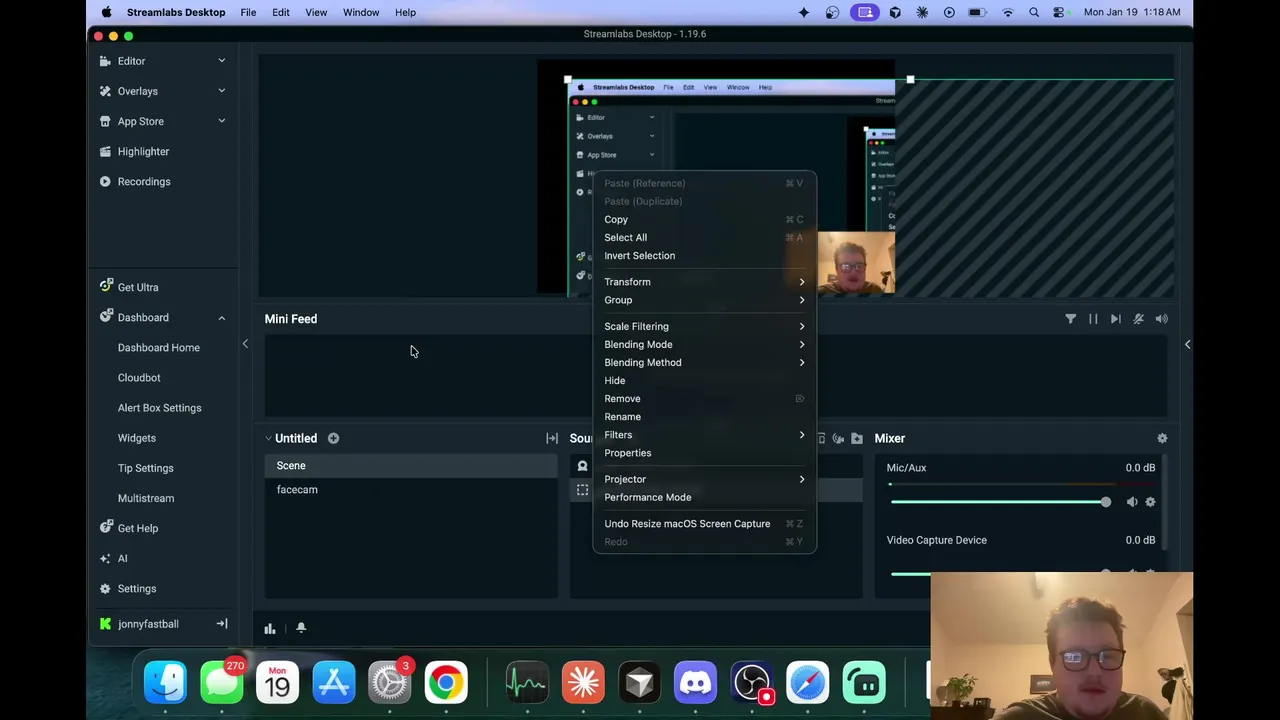Log out via the arrow next to jonnyfastball
Viewport: 1280px width, 720px height.
222,624
